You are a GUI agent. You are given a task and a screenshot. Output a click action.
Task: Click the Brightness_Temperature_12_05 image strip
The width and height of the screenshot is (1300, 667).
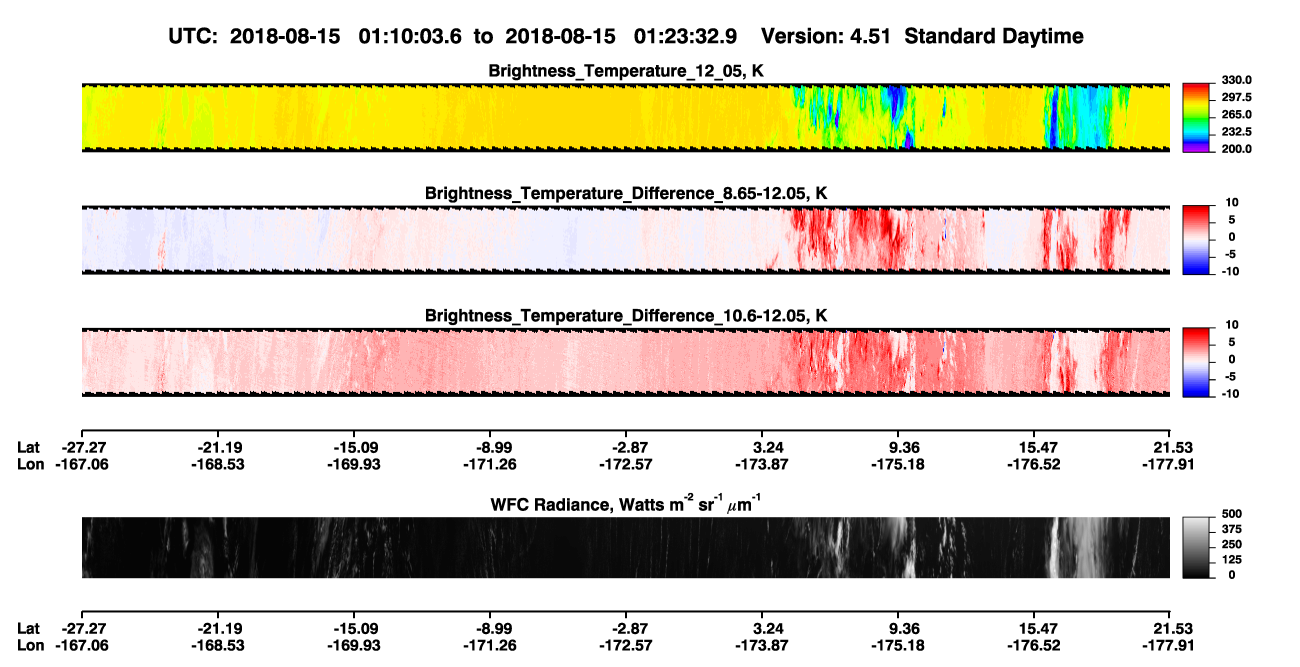coord(625,117)
